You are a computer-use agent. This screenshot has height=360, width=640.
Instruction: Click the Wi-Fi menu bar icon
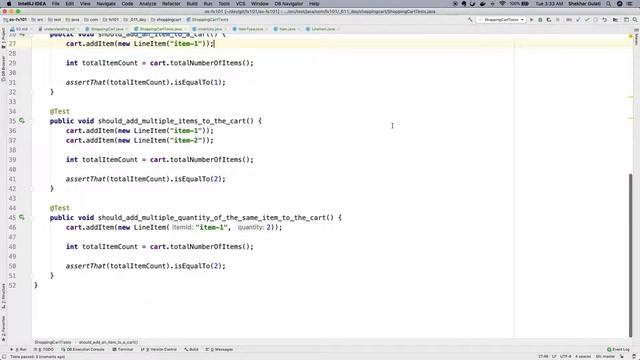tap(502, 4)
